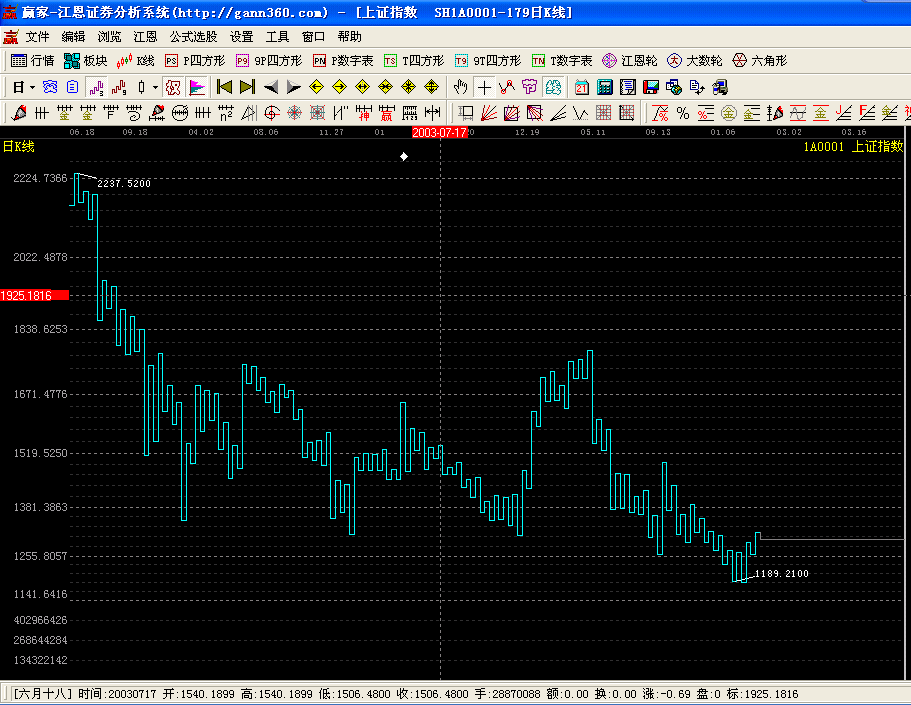
Task: Open the 设置 menu
Action: coord(241,36)
